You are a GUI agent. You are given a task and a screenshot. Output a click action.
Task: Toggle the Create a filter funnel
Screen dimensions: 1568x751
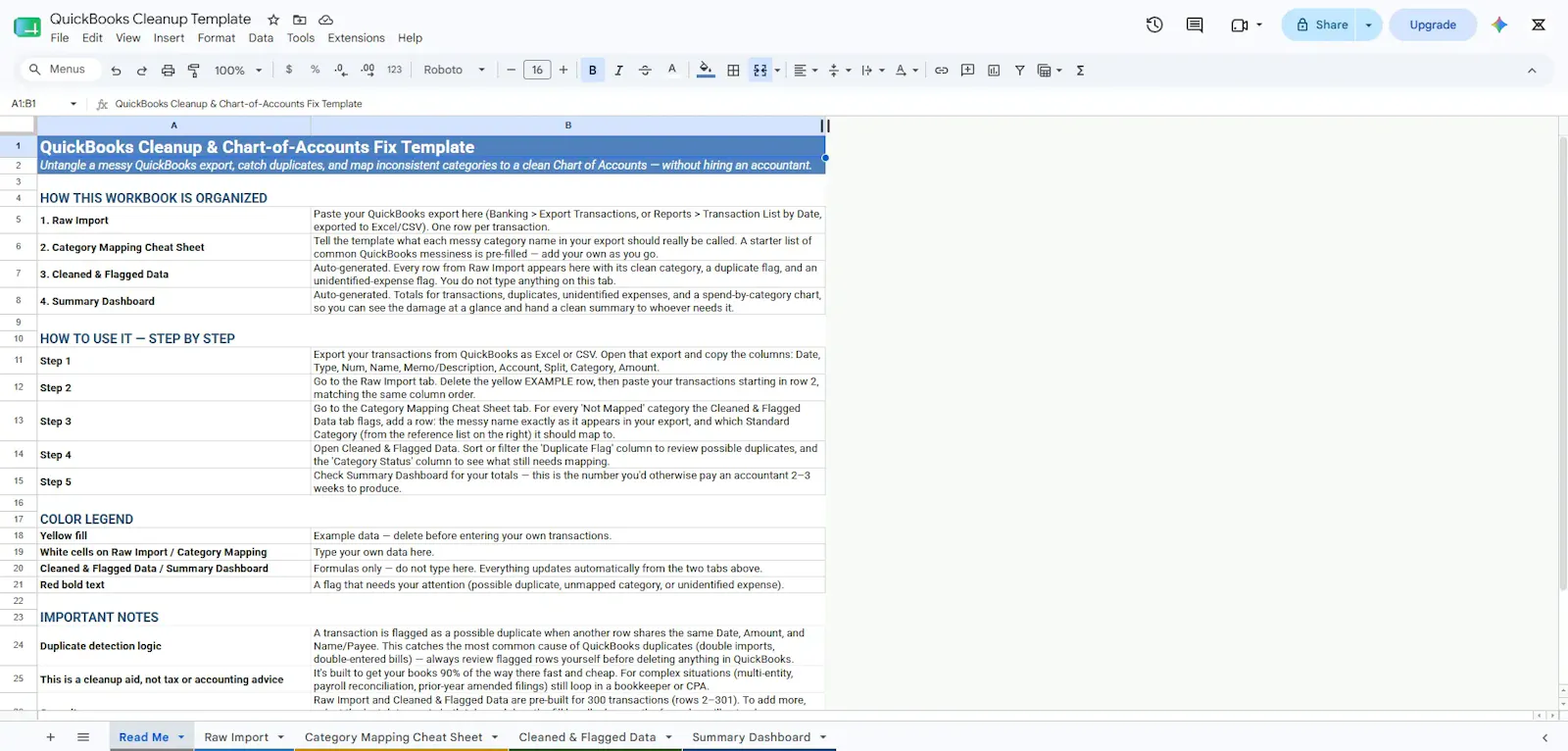tap(1020, 71)
